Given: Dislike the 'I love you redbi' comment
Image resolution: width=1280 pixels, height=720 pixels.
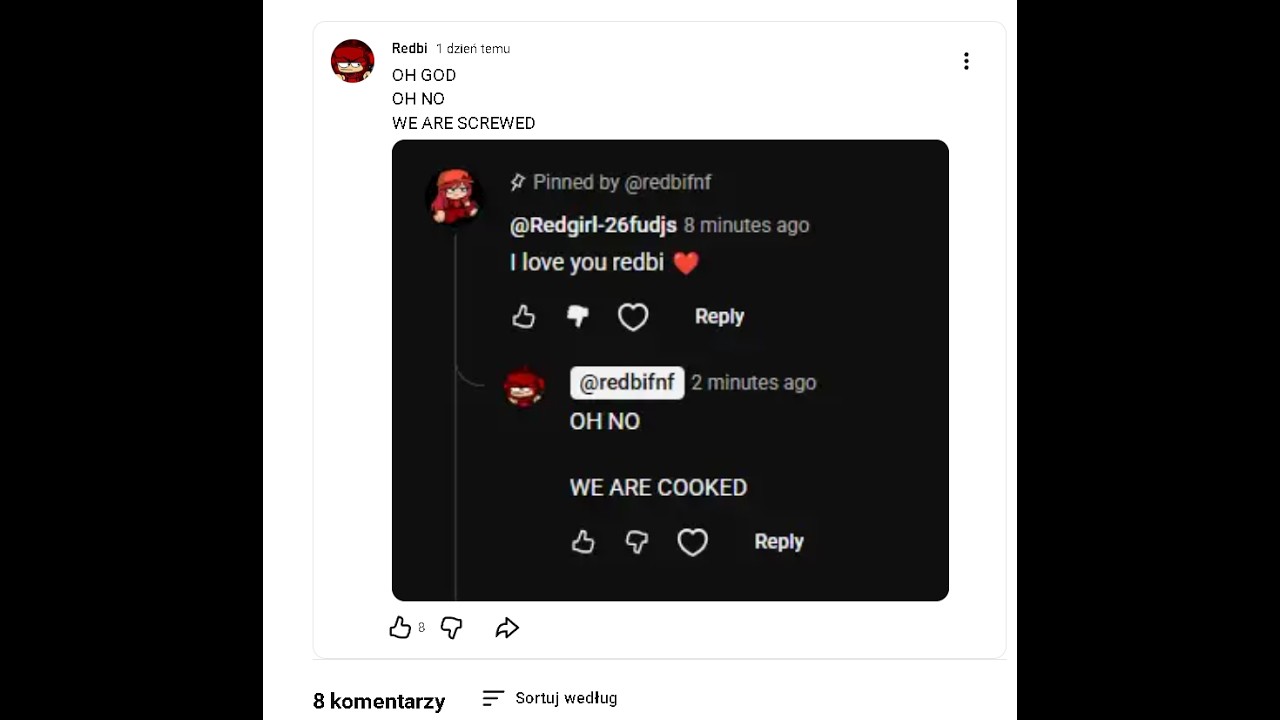Looking at the screenshot, I should 578,317.
